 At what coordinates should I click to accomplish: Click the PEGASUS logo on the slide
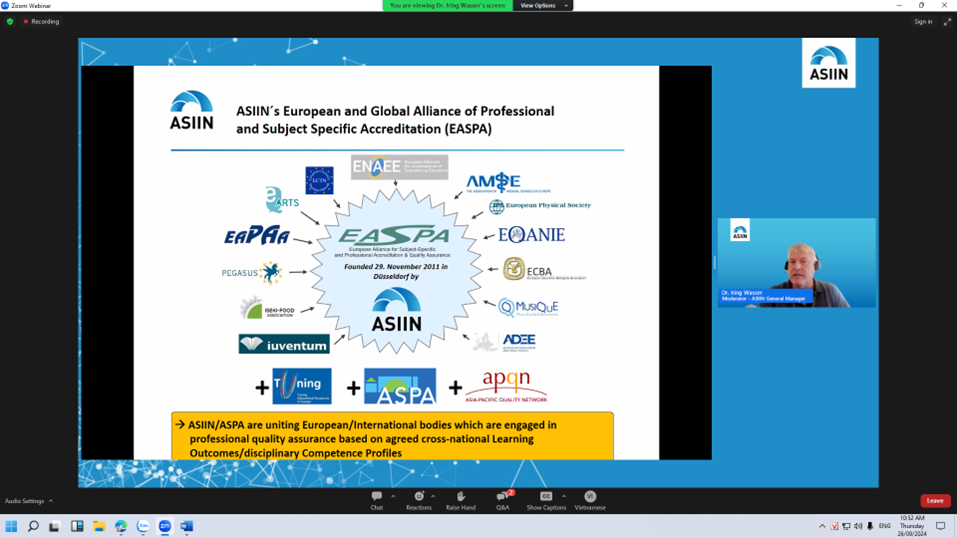[252, 272]
